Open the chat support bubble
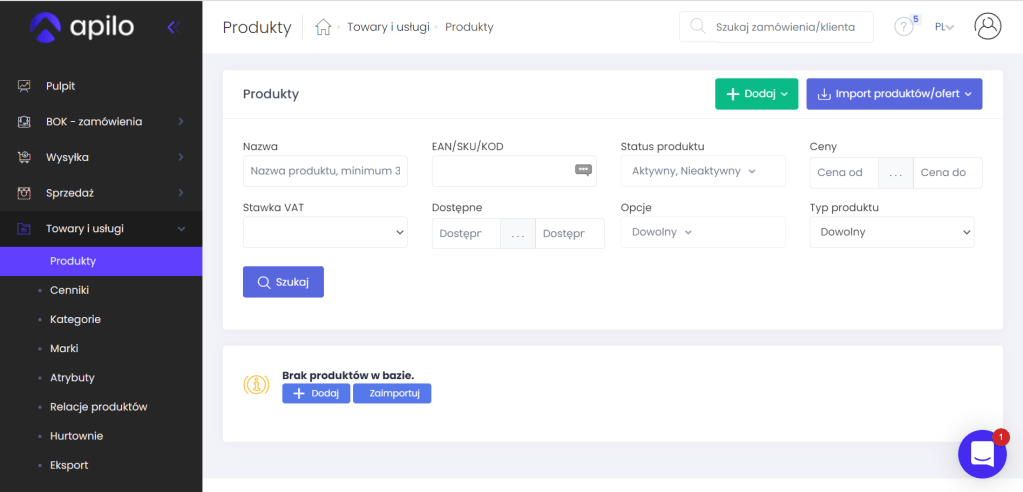The height and width of the screenshot is (492, 1023). click(x=981, y=454)
